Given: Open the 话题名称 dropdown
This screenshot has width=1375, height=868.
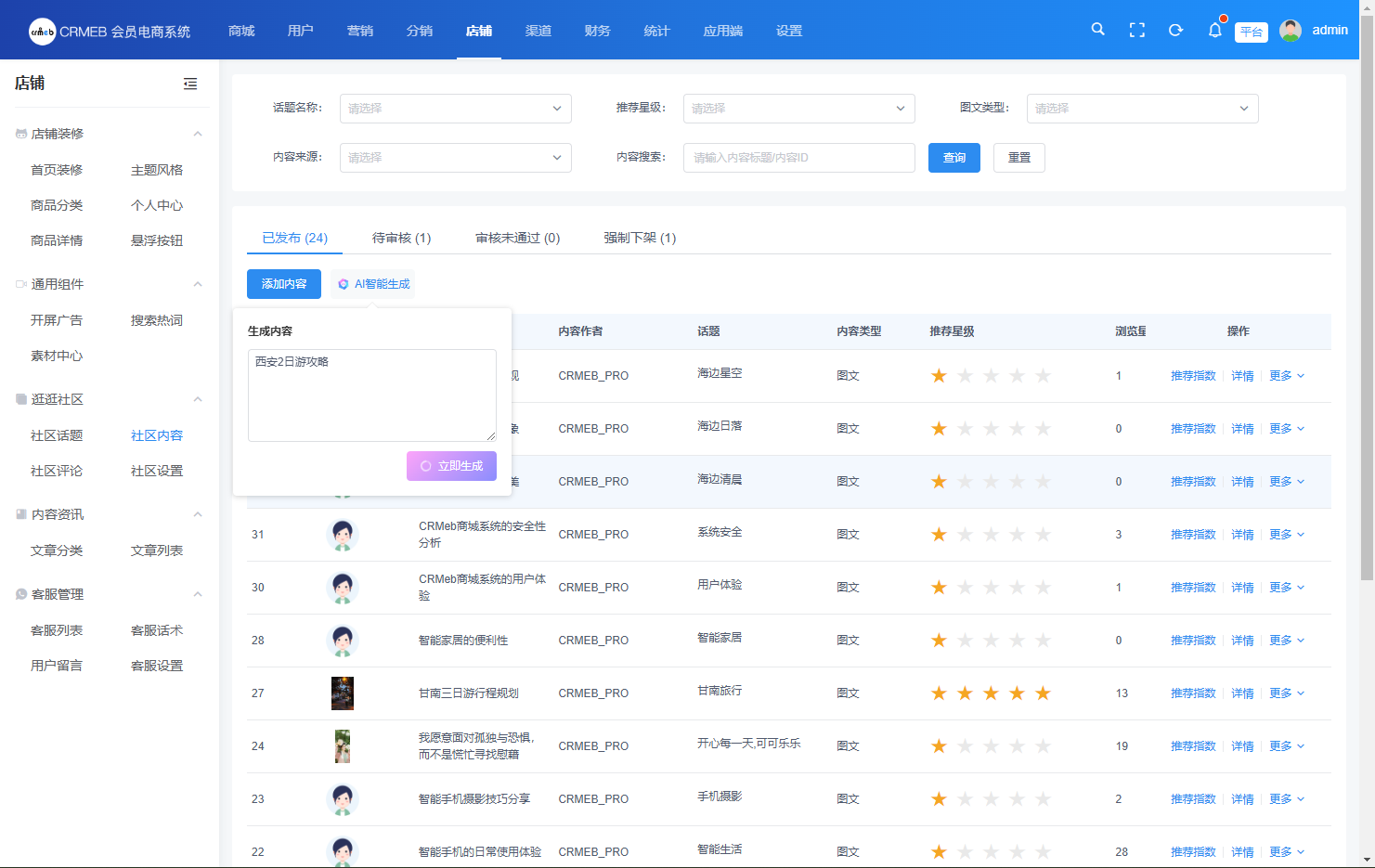Looking at the screenshot, I should coord(455,109).
